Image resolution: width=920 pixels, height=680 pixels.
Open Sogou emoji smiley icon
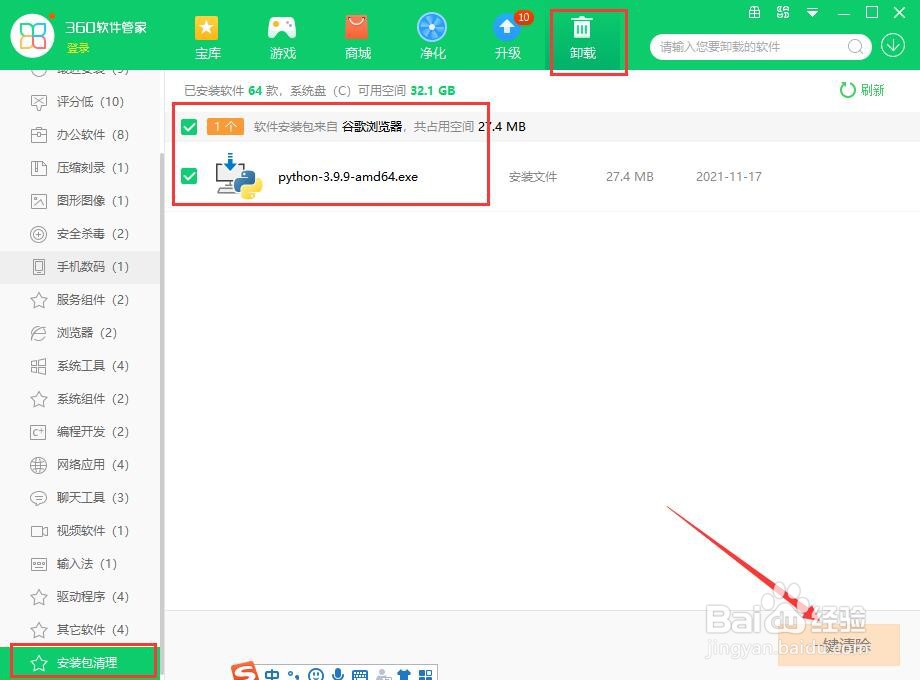pyautogui.click(x=316, y=675)
